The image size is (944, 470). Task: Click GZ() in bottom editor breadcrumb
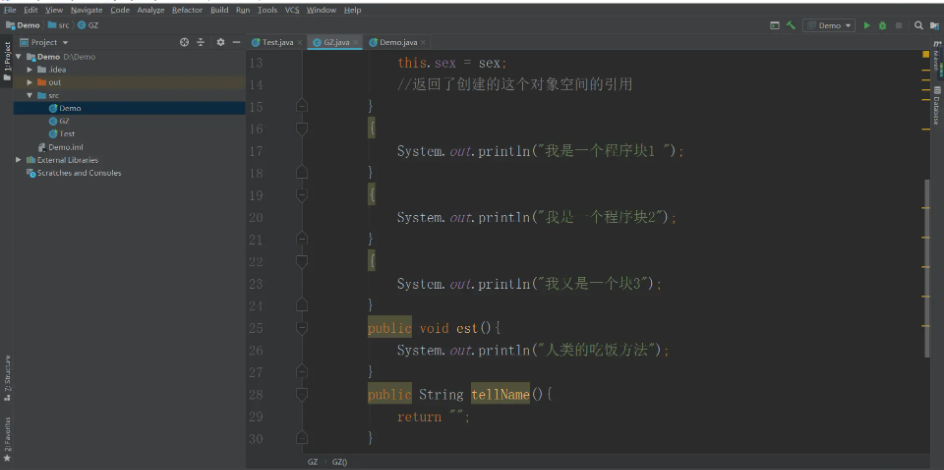pos(340,462)
